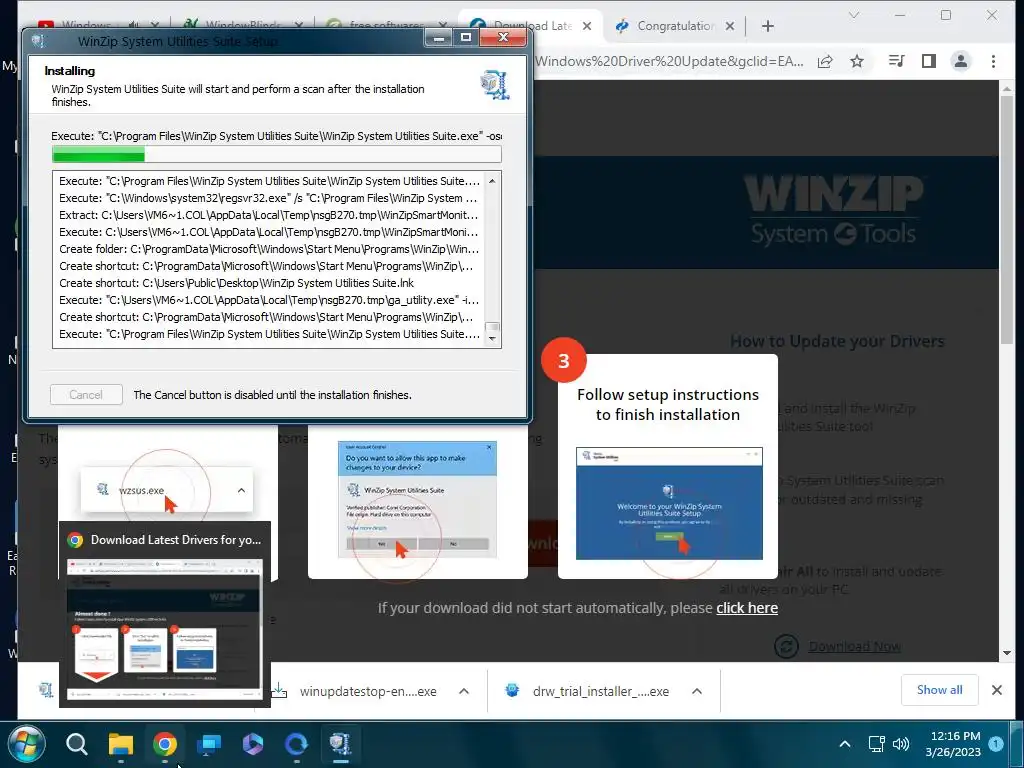Click the installation progress bar
Image resolution: width=1024 pixels, height=768 pixels.
276,154
